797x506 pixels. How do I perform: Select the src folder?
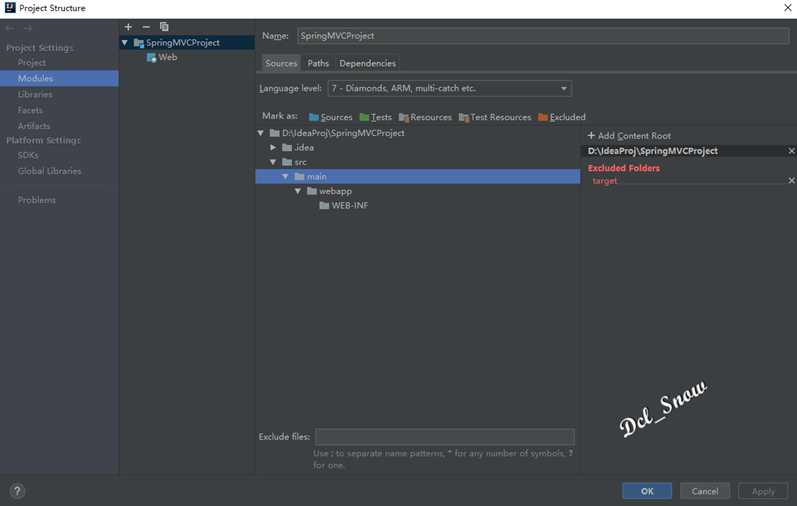(x=295, y=162)
